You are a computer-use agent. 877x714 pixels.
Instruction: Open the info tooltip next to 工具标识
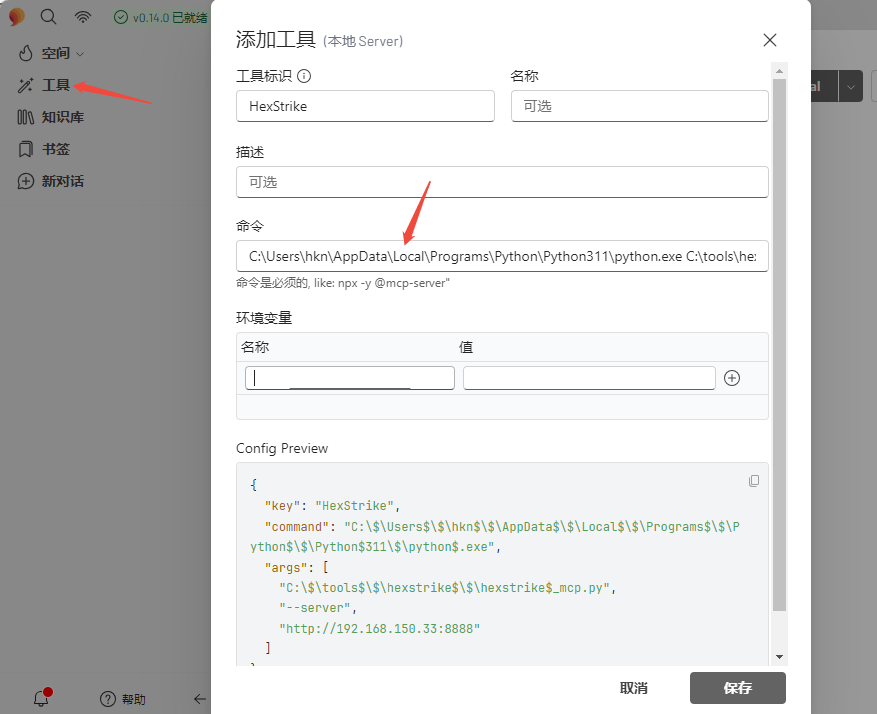point(305,75)
